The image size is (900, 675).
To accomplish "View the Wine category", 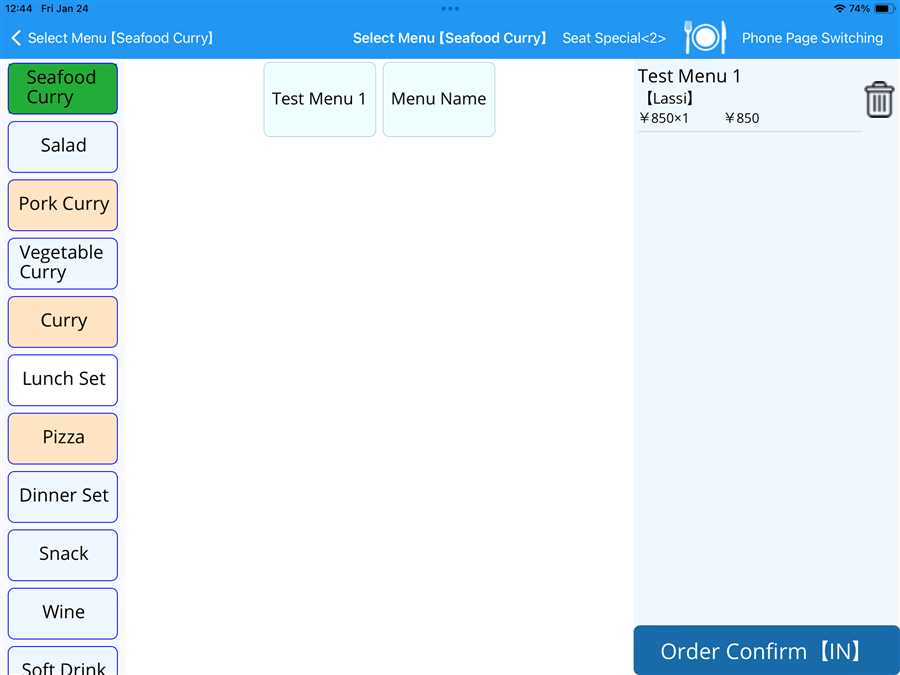I will 63,612.
